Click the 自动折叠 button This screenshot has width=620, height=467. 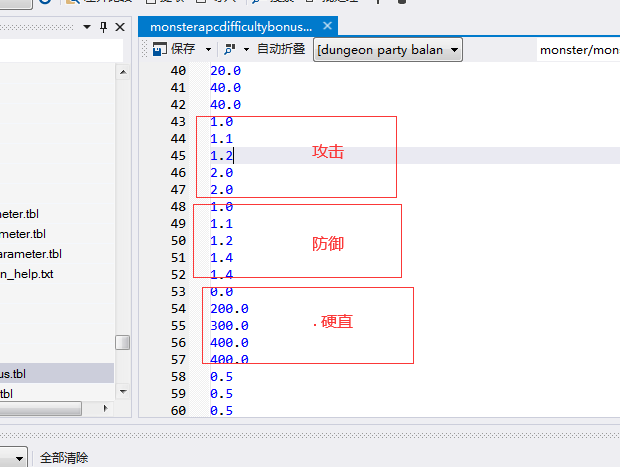point(283,49)
